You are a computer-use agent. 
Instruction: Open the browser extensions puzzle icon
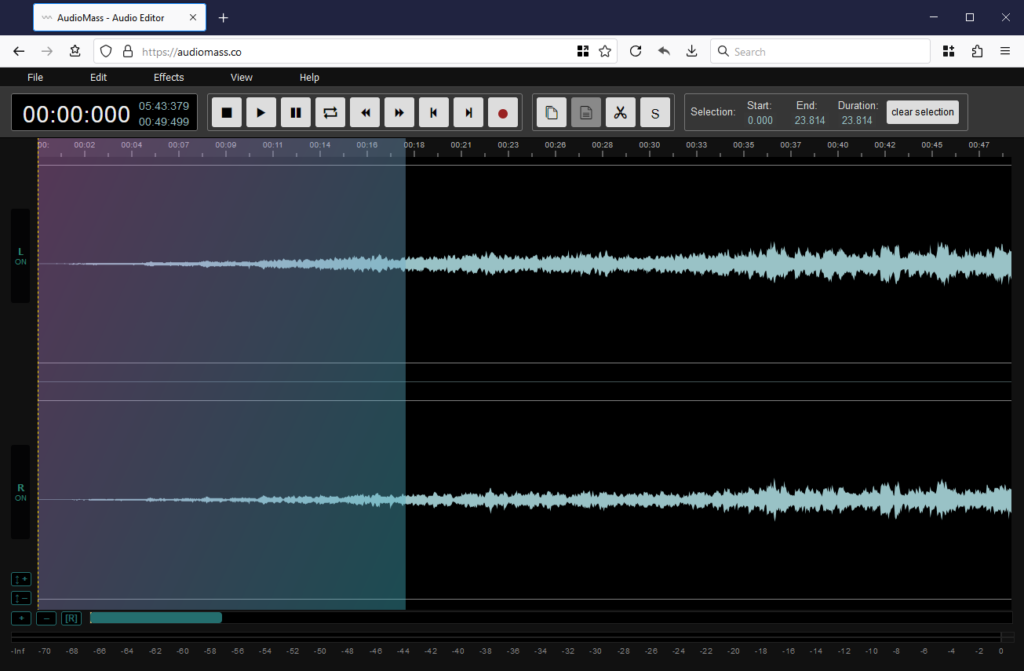(x=977, y=51)
